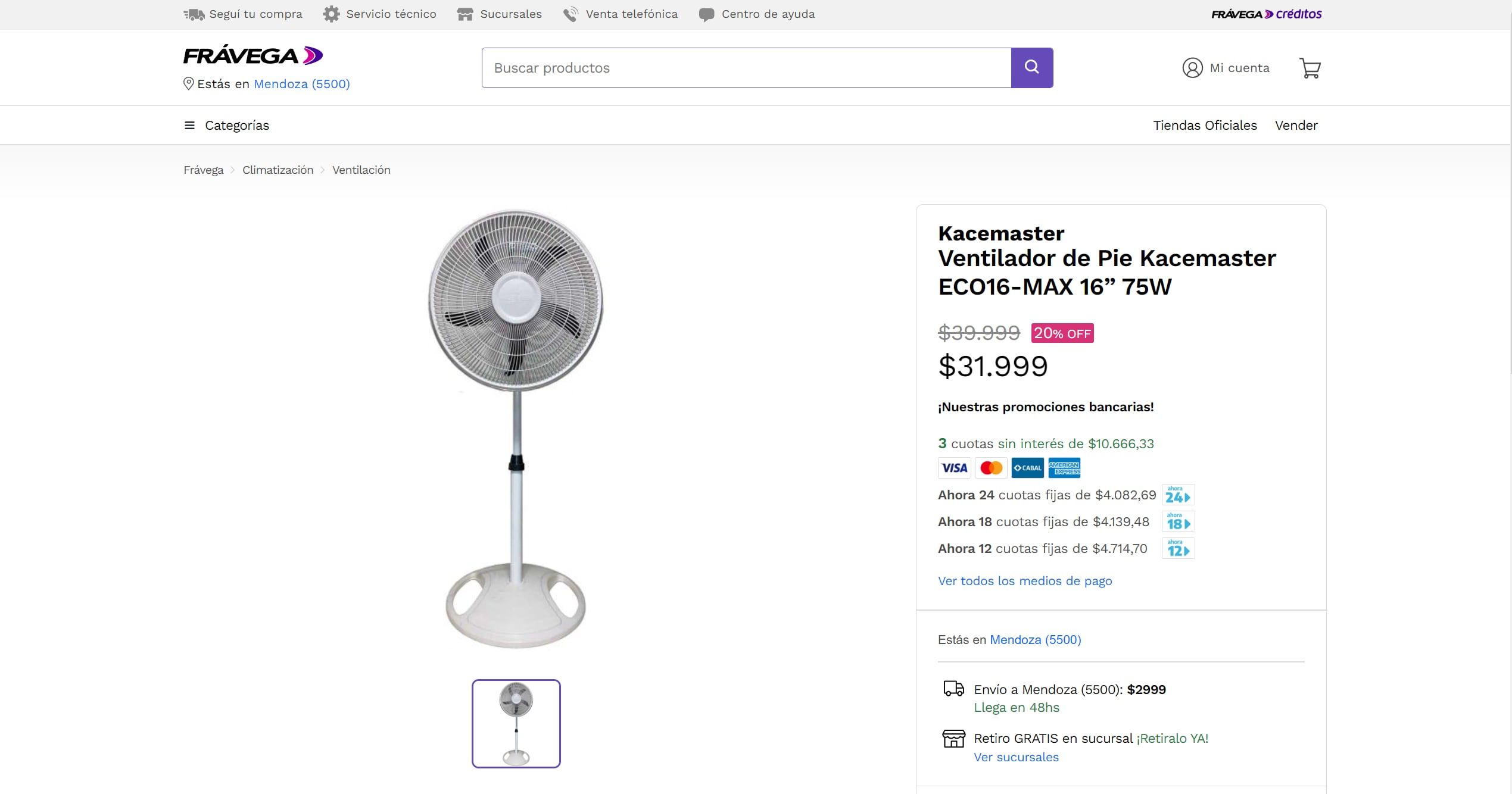
Task: Click the Ahora 24 badge
Action: pos(1177,495)
